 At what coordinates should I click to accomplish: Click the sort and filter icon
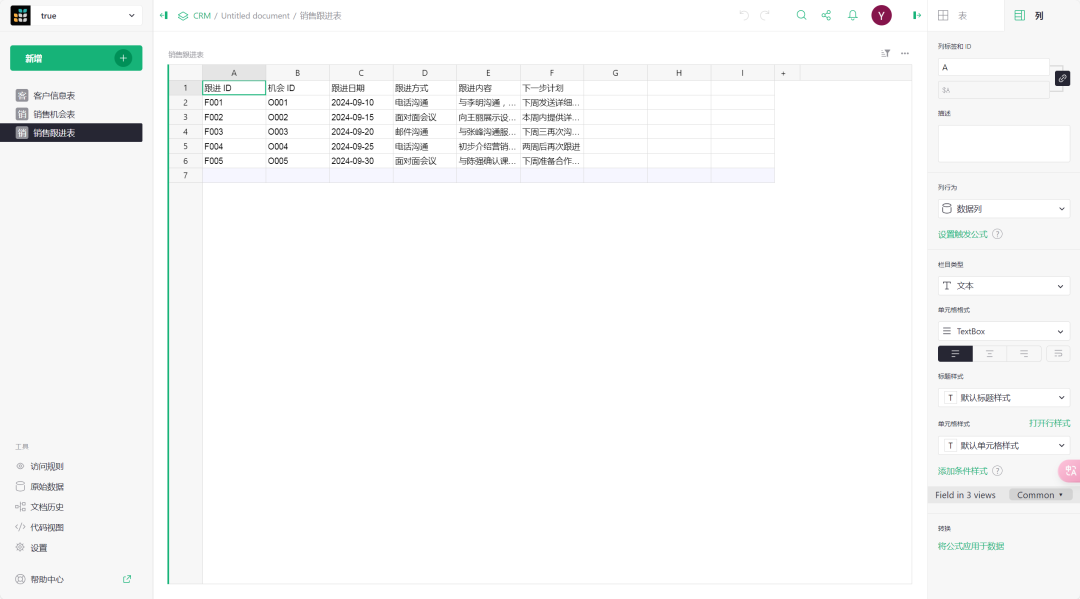[x=885, y=53]
